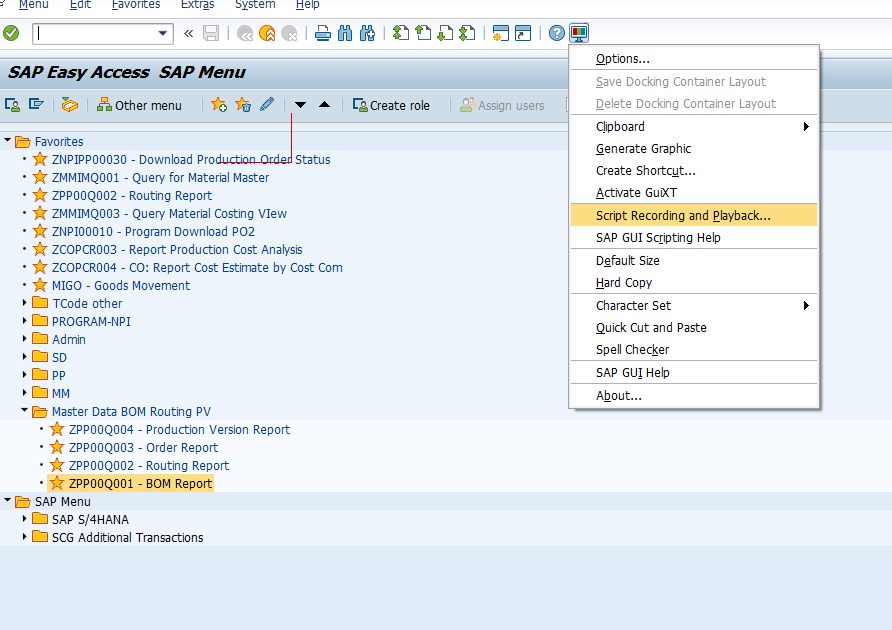
Task: Expand the PROGRAM-NPI folder
Action: 24,320
